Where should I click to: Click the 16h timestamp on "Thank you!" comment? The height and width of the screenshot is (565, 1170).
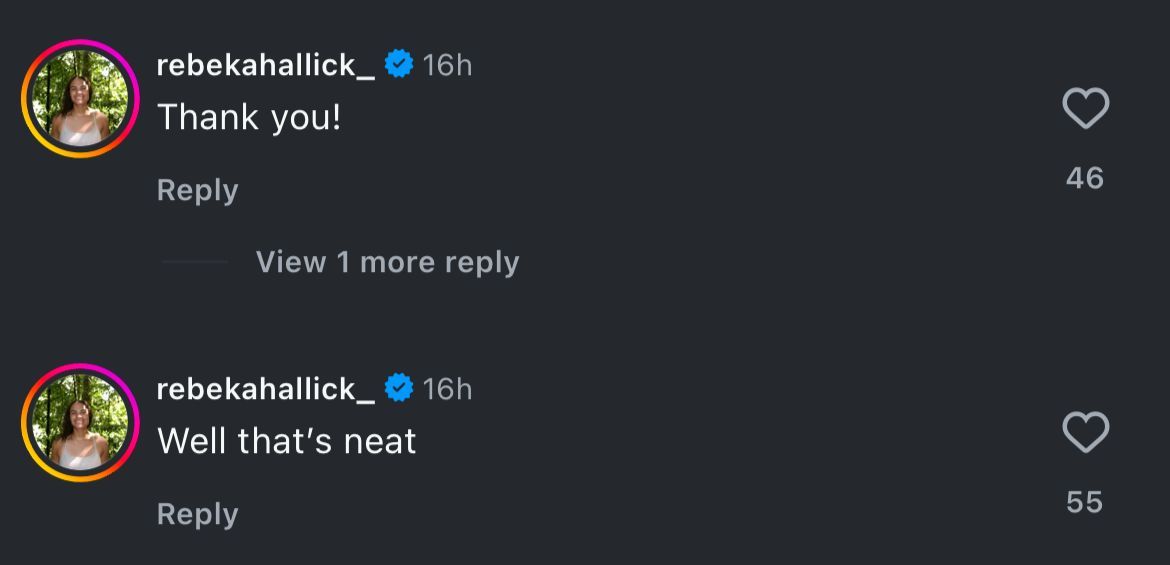click(447, 65)
